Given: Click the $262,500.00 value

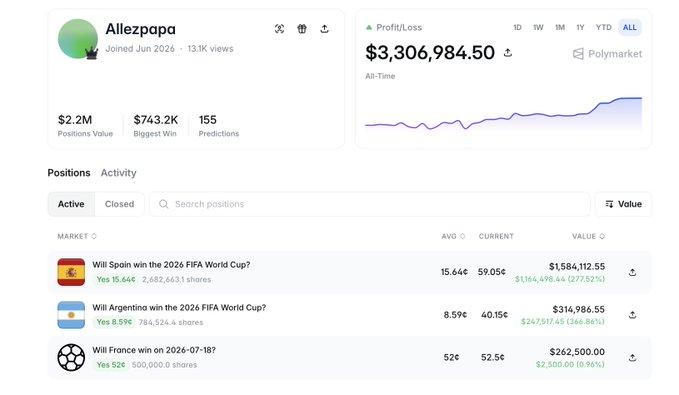Looking at the screenshot, I should [577, 352].
